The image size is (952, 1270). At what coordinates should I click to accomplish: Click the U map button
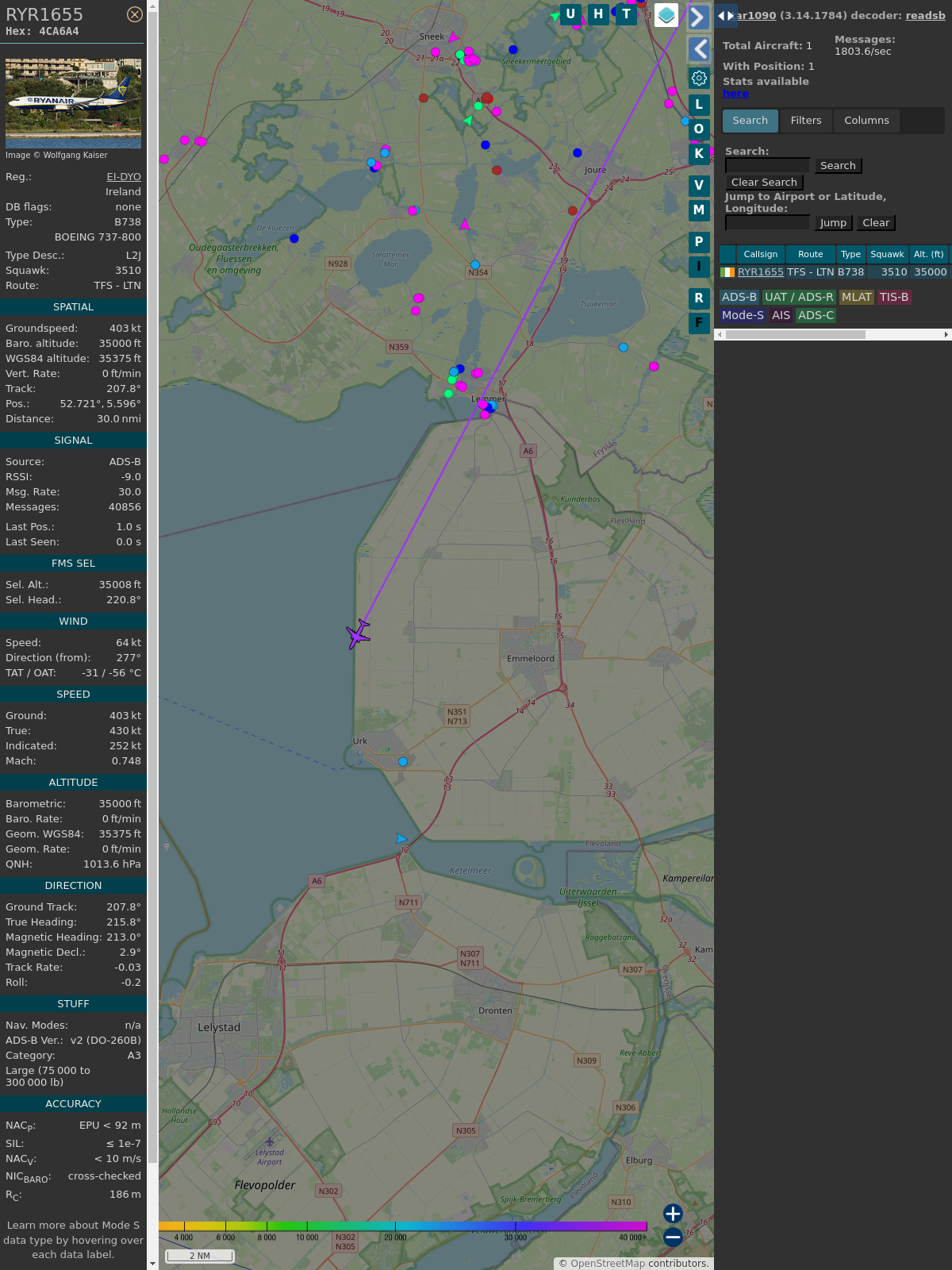point(570,14)
